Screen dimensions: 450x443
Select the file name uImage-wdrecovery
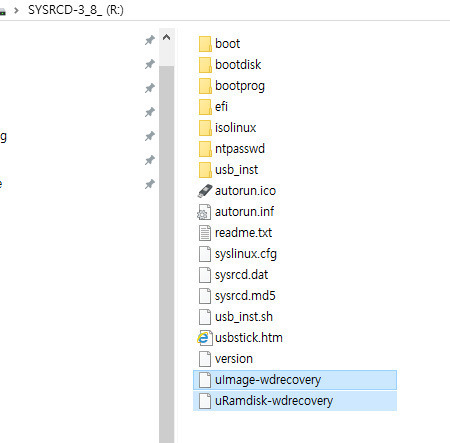click(268, 380)
